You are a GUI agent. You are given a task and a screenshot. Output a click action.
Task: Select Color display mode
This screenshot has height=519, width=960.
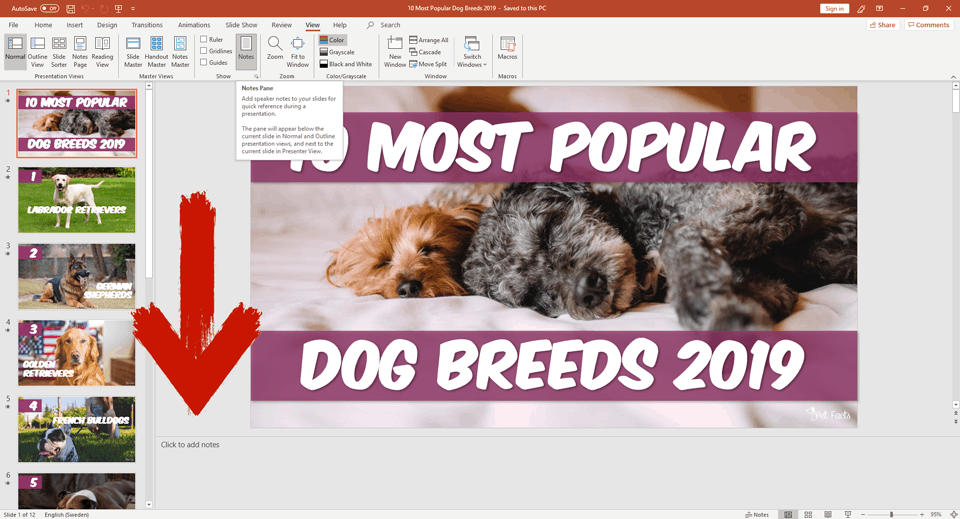332,40
